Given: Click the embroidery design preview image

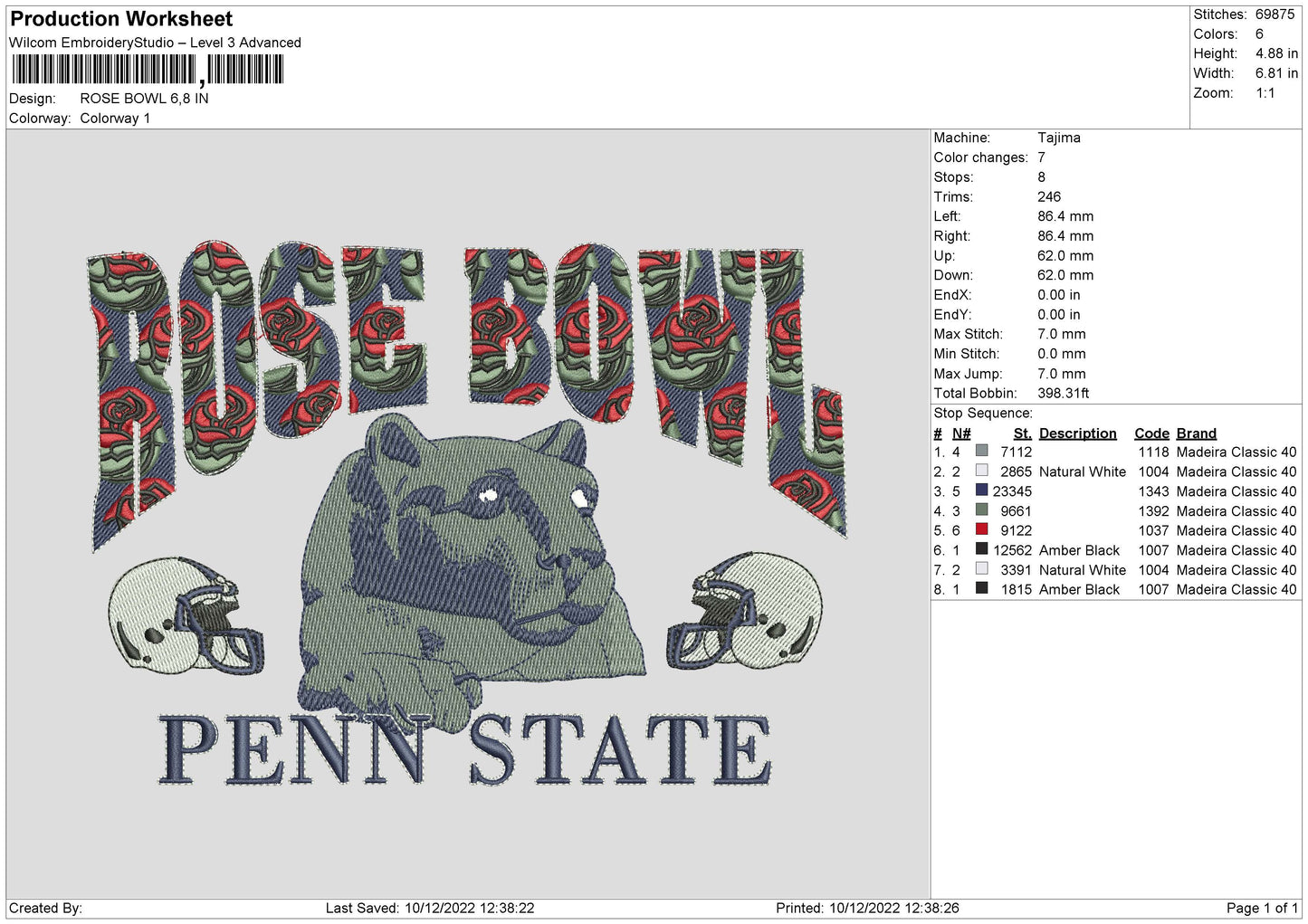Looking at the screenshot, I should [468, 514].
